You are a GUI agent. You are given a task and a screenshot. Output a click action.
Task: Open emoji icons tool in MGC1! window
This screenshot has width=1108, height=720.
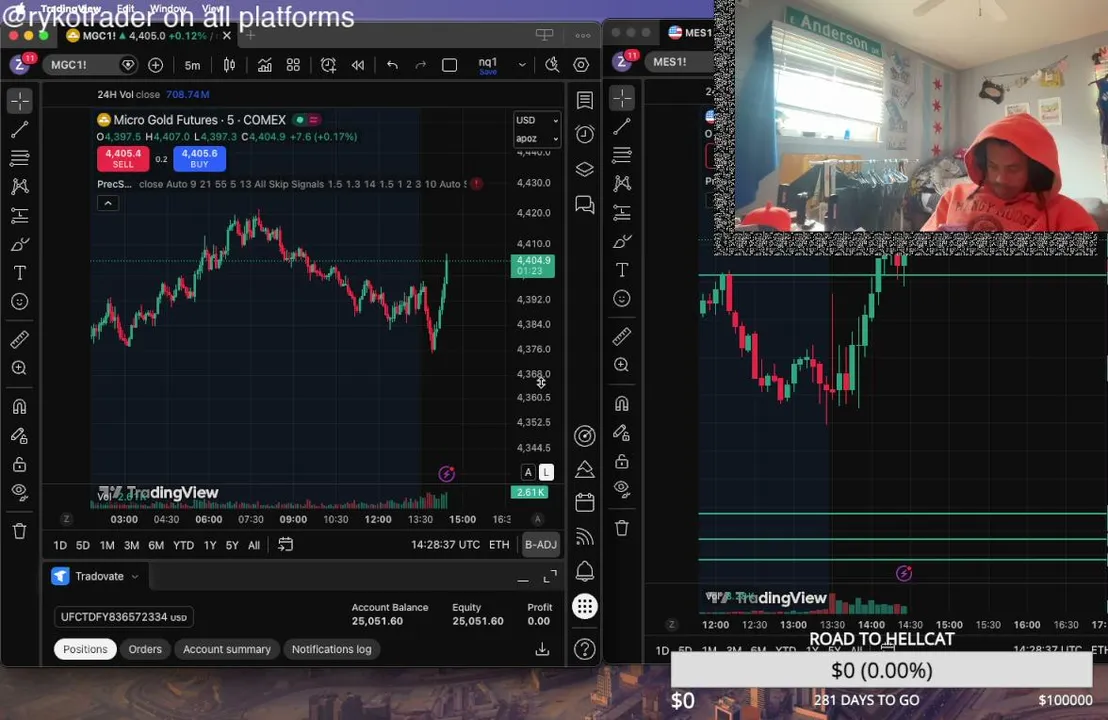tap(20, 302)
